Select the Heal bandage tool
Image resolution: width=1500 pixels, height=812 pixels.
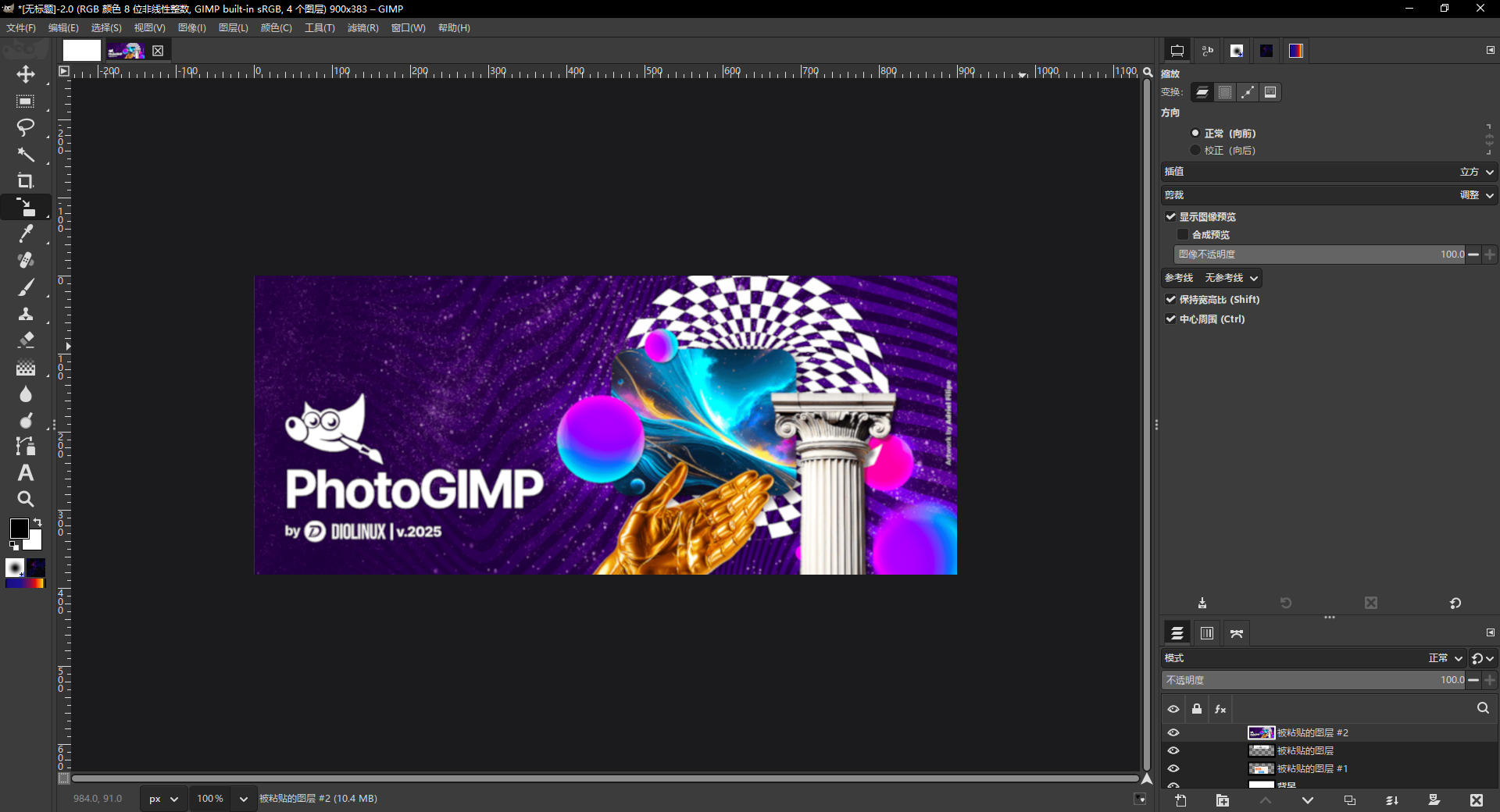pos(26,260)
